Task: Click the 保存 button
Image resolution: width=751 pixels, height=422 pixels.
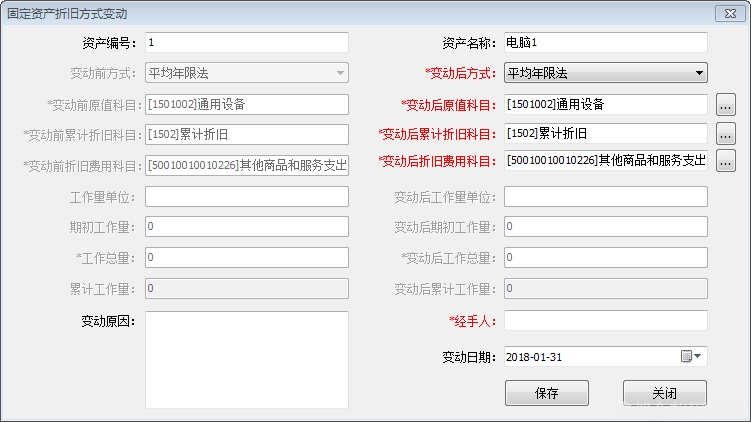Action: point(546,393)
